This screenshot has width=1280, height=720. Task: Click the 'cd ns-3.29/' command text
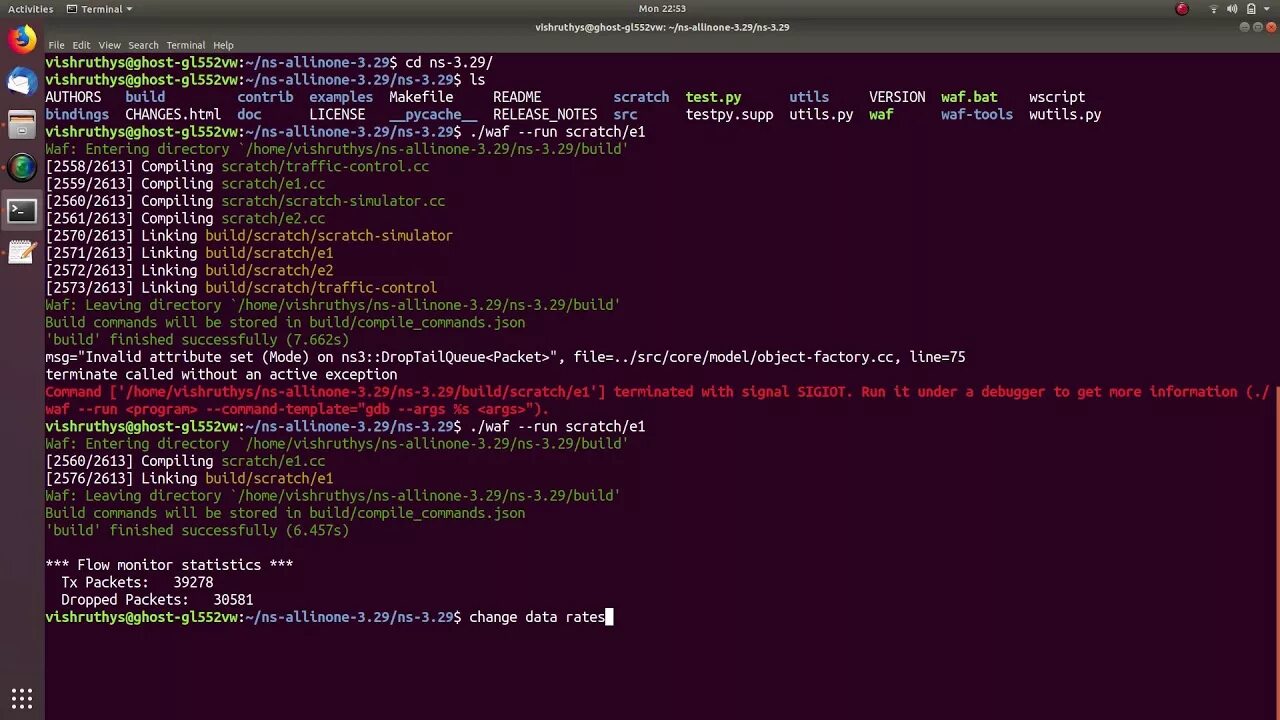click(x=449, y=62)
